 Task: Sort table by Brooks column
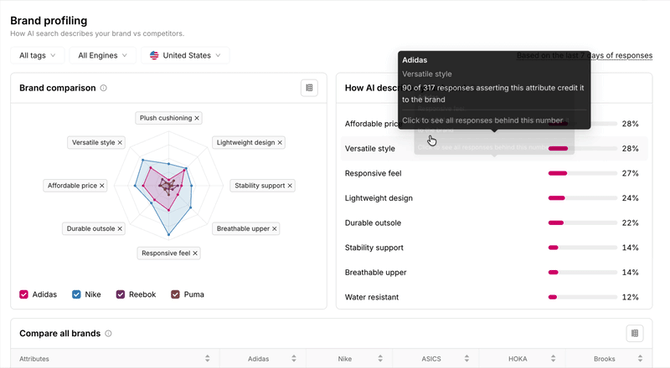(x=640, y=359)
